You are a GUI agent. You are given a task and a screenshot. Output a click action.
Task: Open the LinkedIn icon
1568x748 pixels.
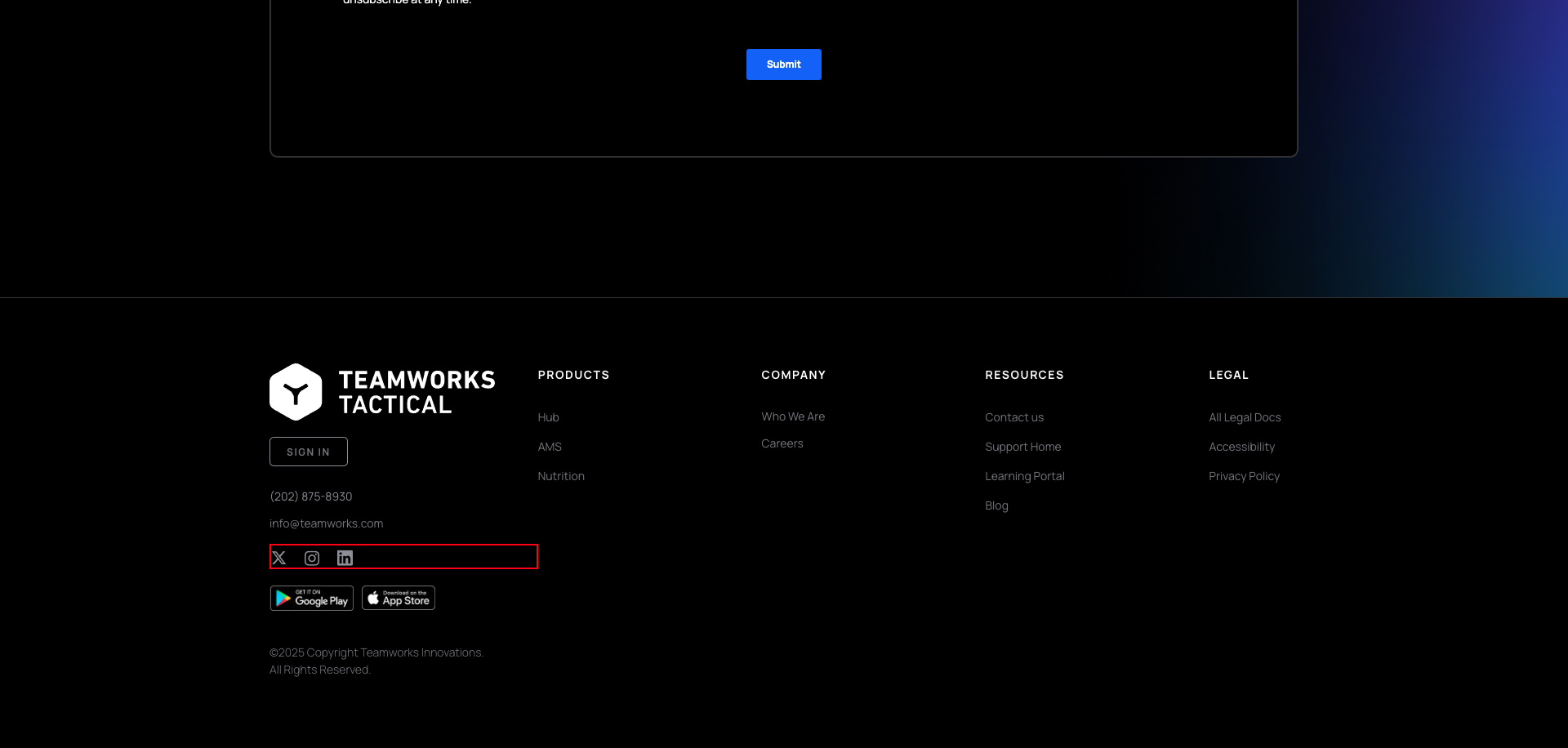pos(344,558)
